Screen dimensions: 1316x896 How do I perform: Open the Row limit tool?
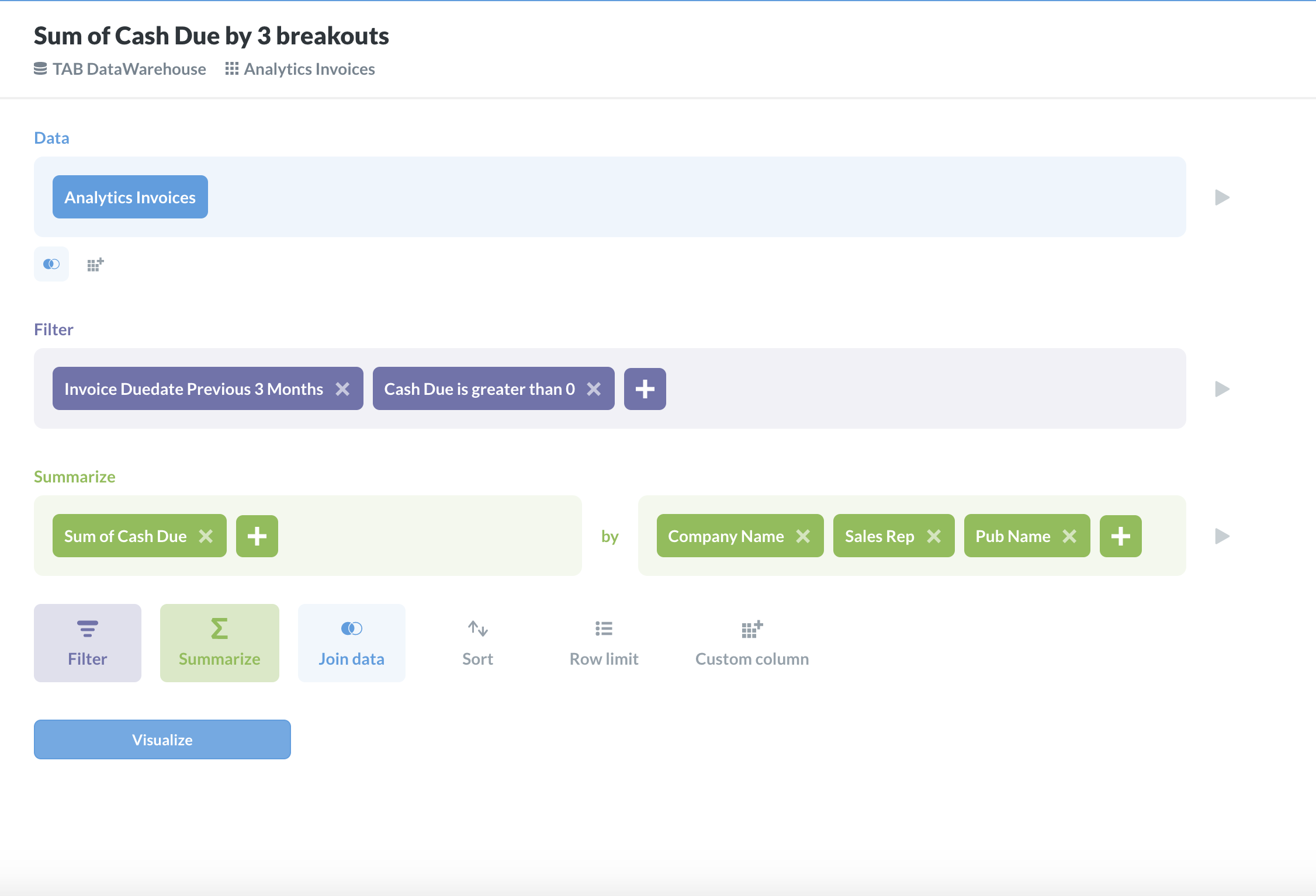[604, 641]
